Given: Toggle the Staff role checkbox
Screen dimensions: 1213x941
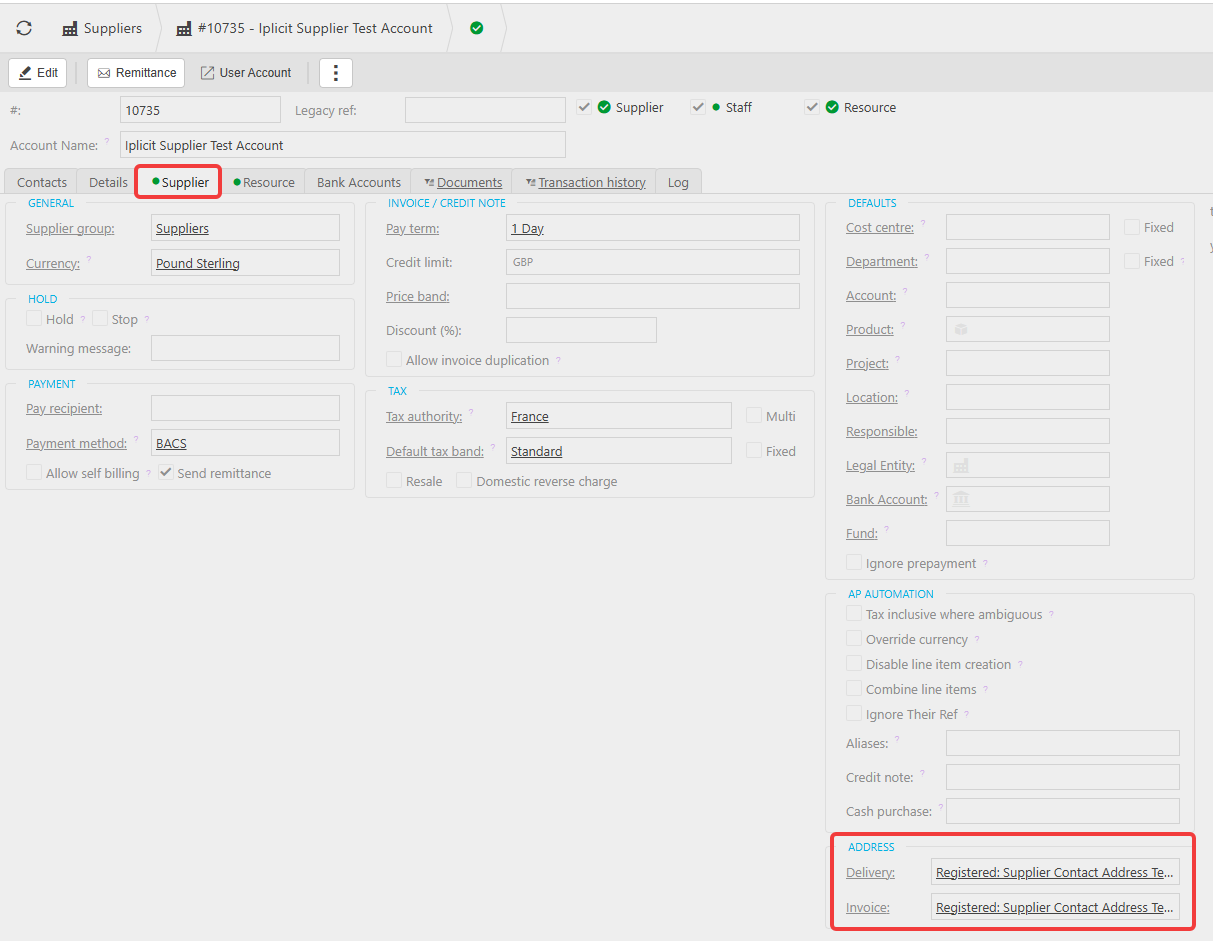Looking at the screenshot, I should tap(698, 107).
